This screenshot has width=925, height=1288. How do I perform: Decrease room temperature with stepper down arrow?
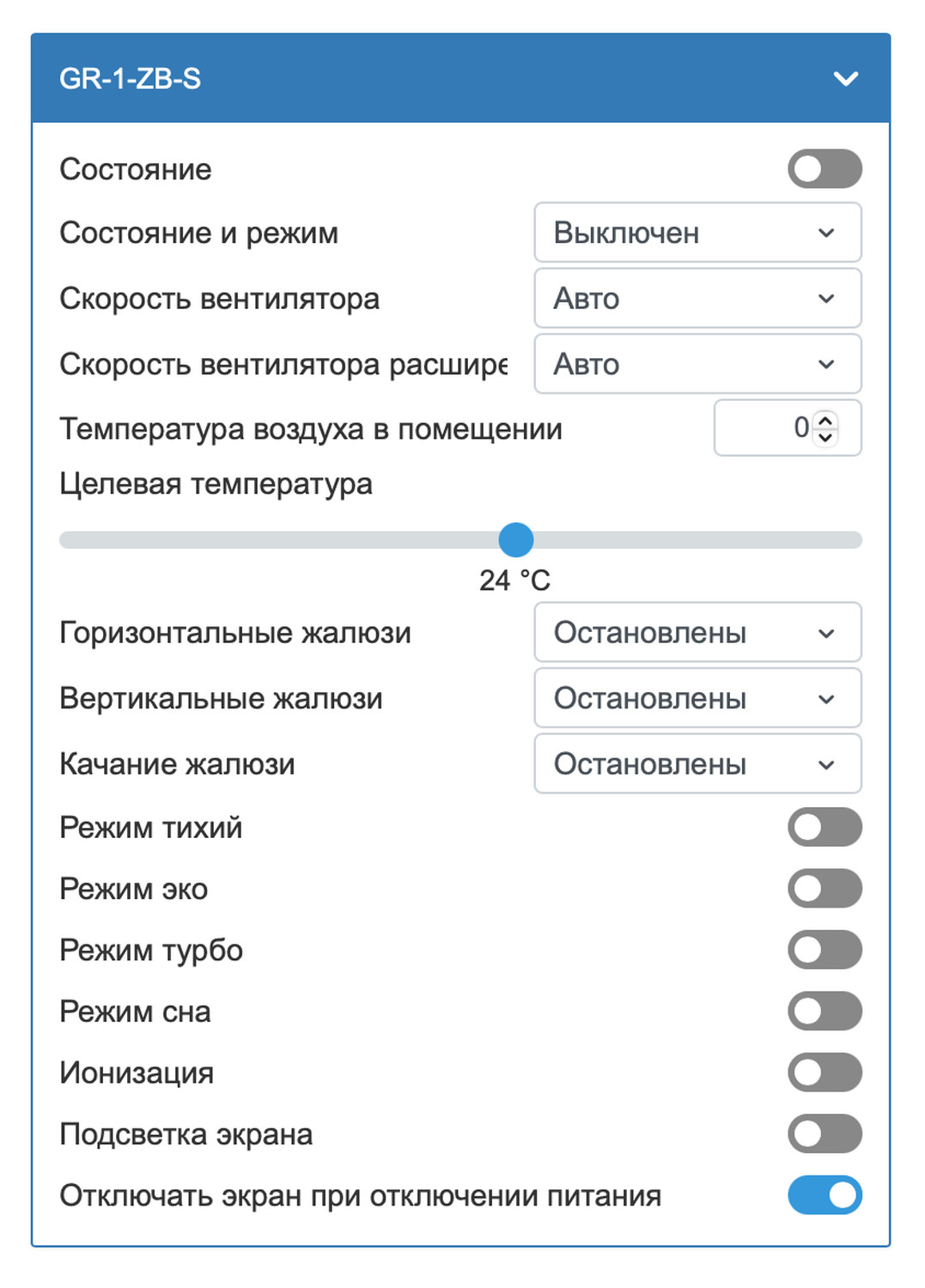(x=825, y=436)
